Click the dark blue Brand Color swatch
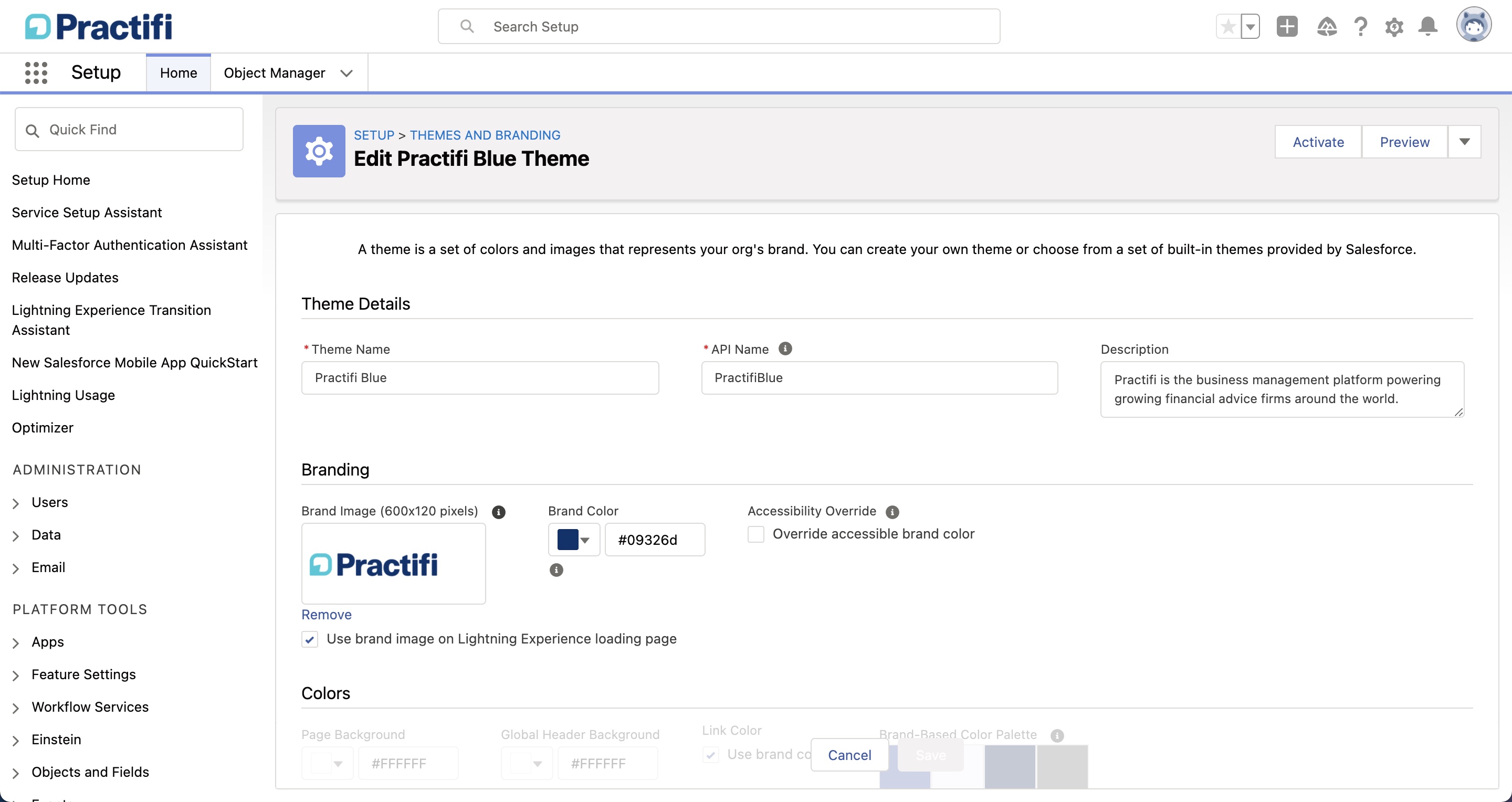 click(568, 539)
